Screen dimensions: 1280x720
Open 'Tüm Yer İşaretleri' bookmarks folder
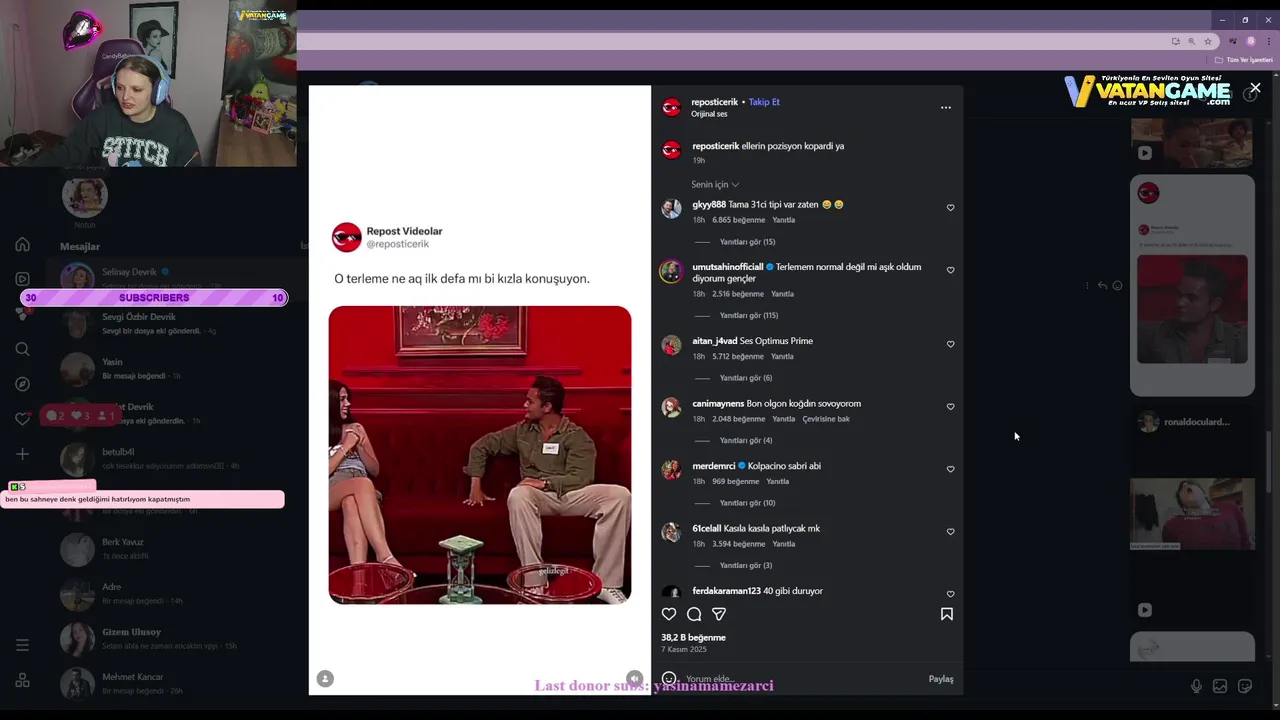tap(1245, 60)
